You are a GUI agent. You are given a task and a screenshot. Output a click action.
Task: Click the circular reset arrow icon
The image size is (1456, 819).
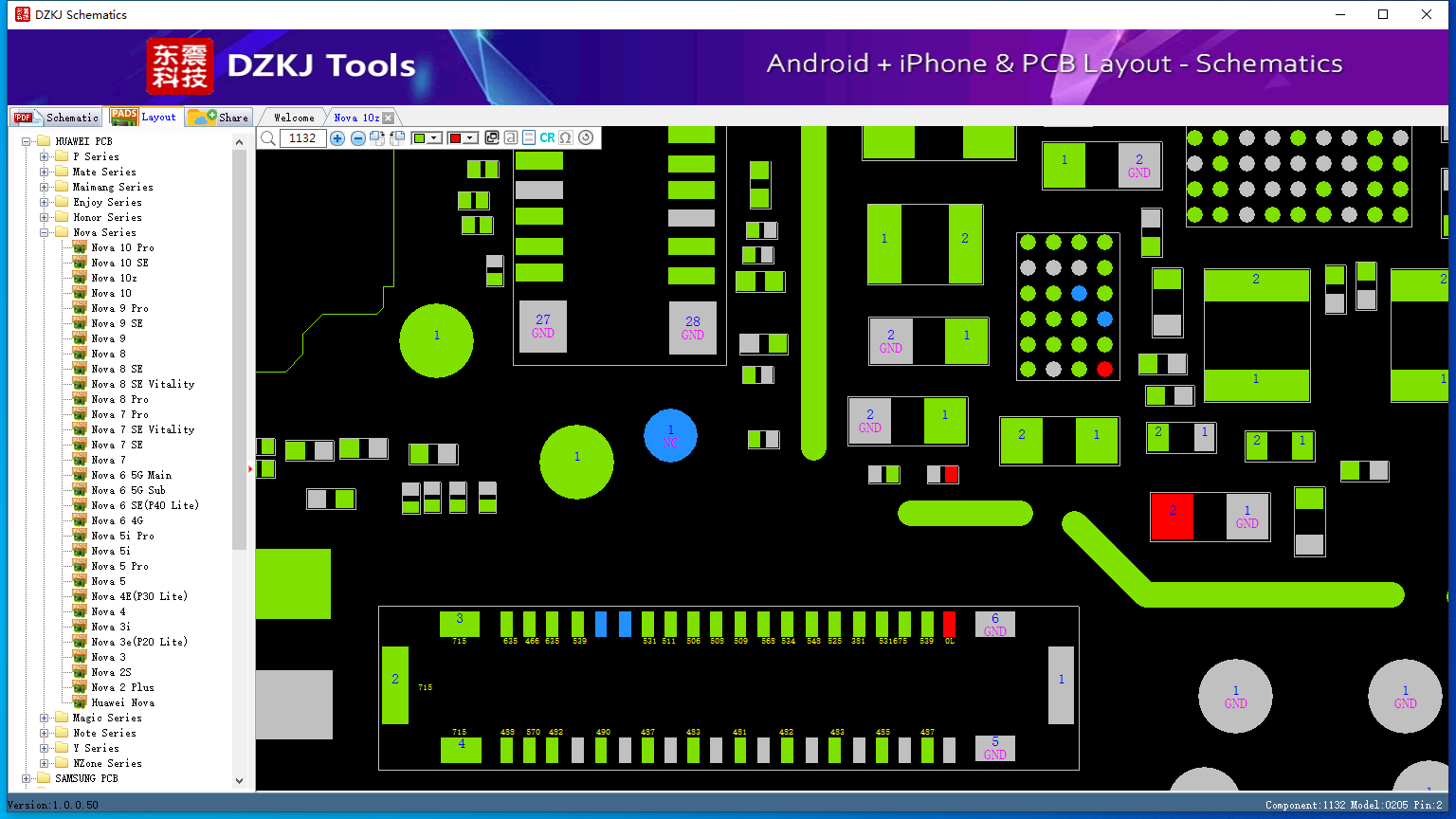[586, 137]
